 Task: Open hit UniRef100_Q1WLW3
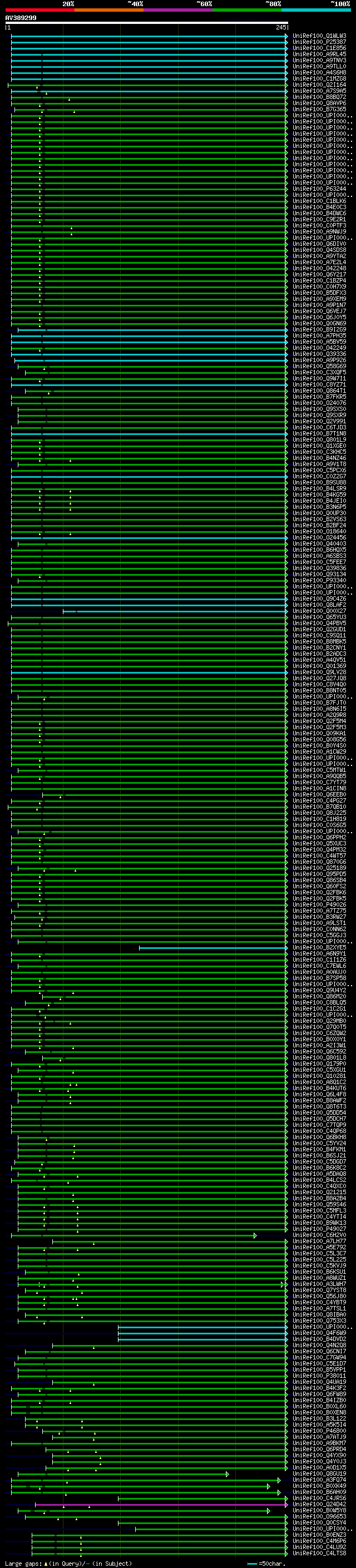click(319, 36)
